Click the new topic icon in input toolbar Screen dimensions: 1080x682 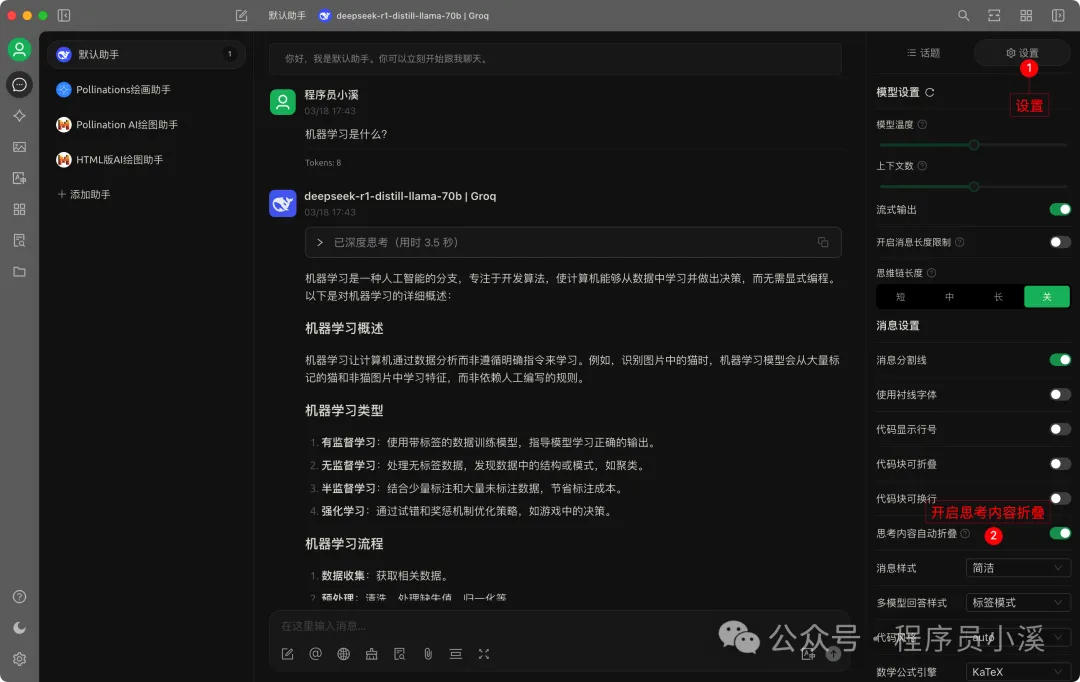pos(287,654)
